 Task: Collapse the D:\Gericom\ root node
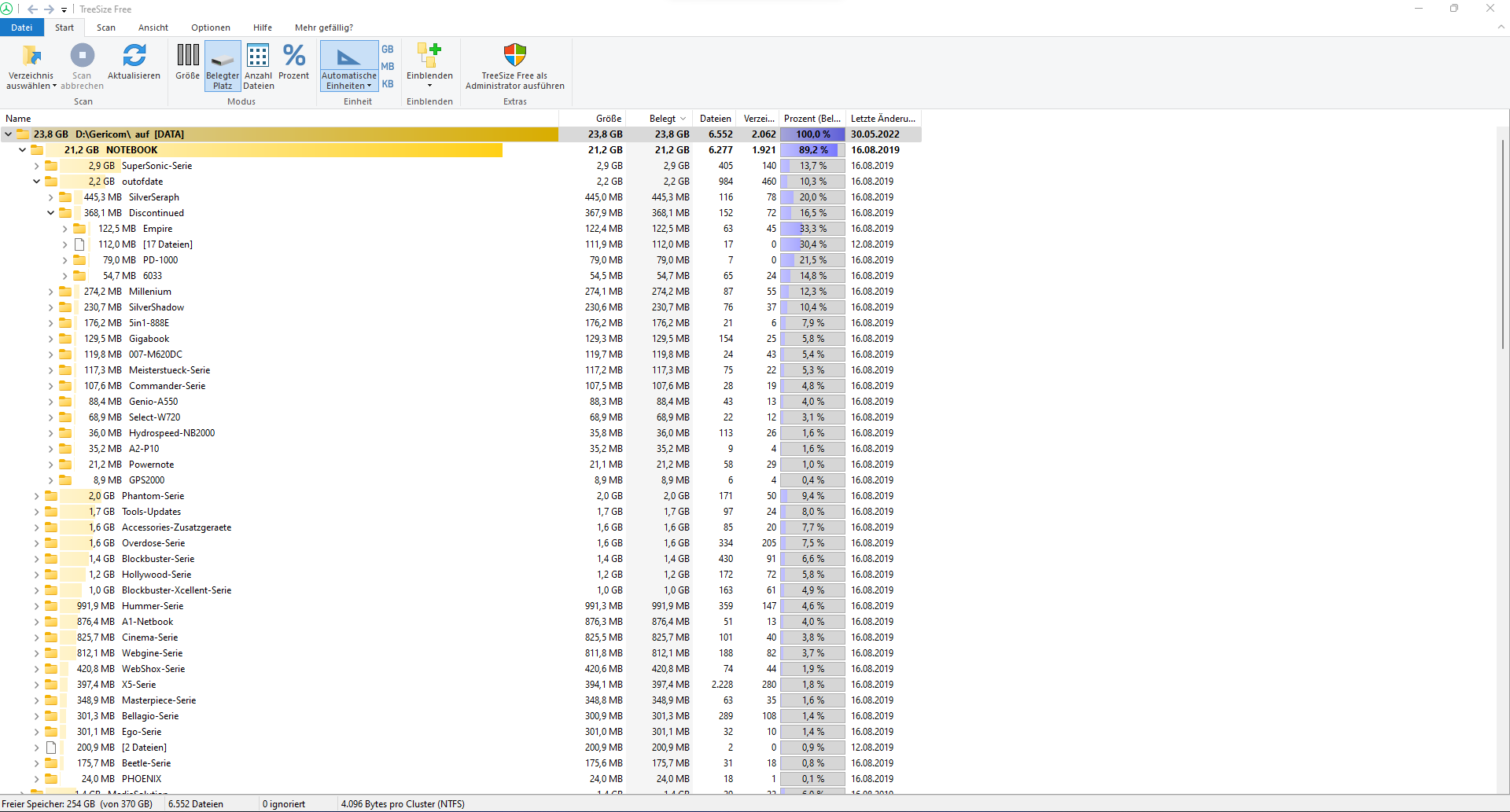(8, 134)
